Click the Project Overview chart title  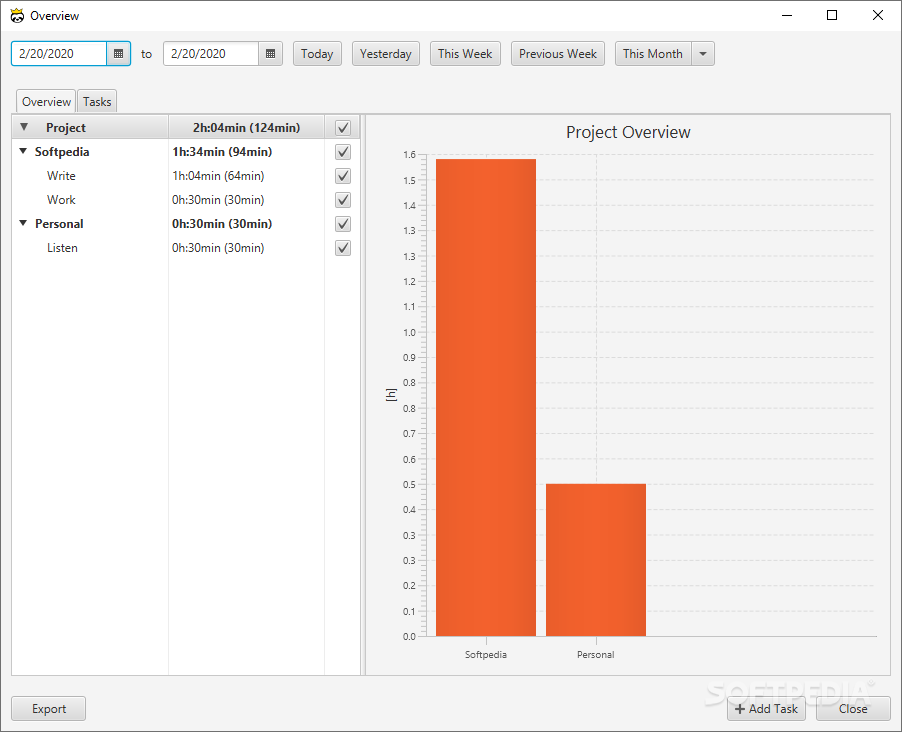point(628,132)
